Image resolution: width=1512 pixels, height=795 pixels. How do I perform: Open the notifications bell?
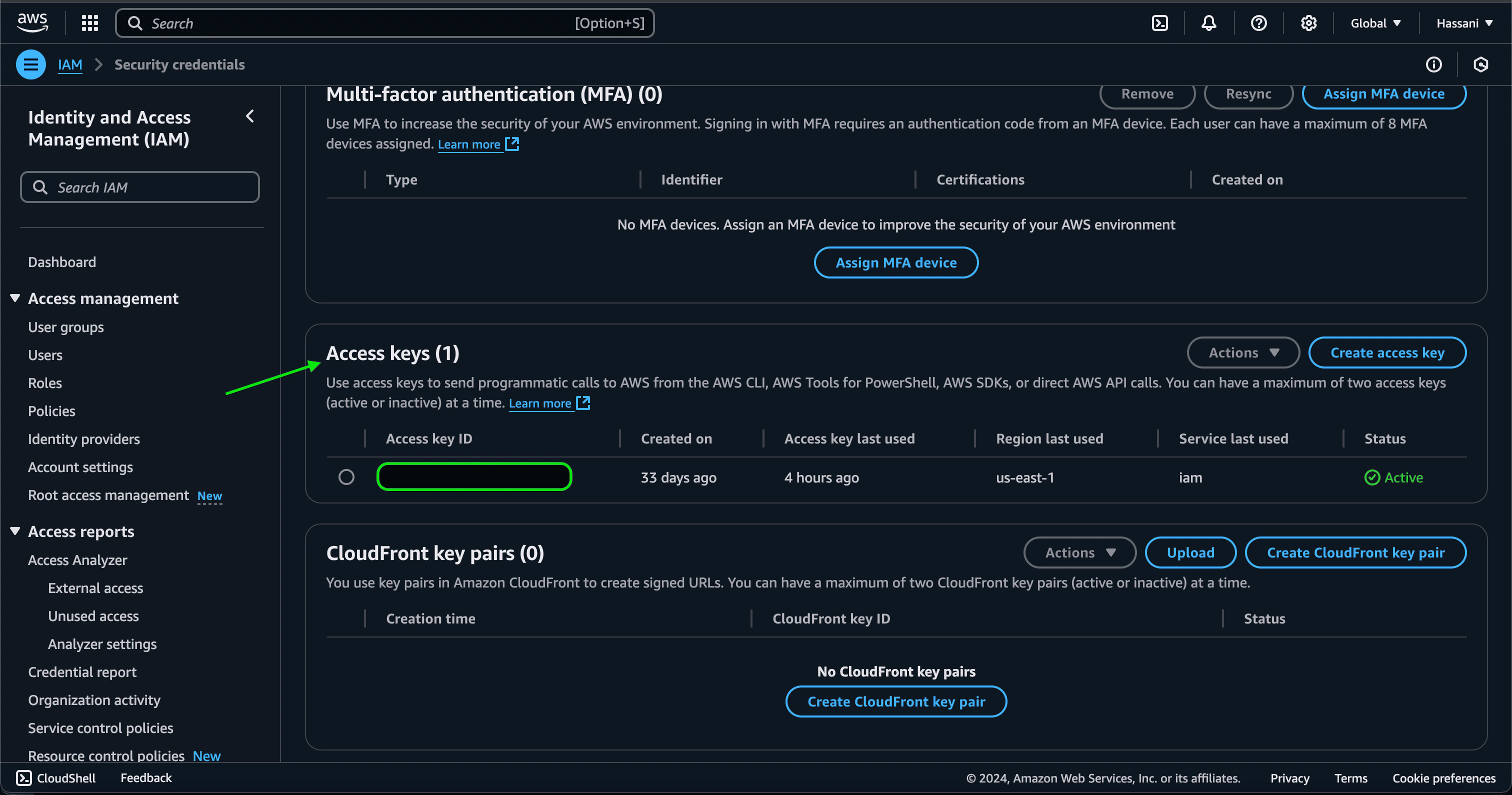point(1208,23)
